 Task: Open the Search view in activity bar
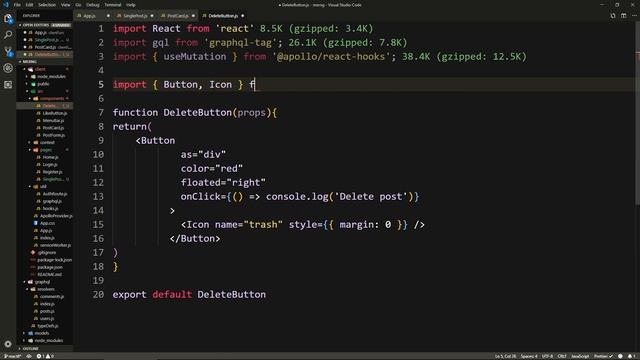pyautogui.click(x=8, y=35)
